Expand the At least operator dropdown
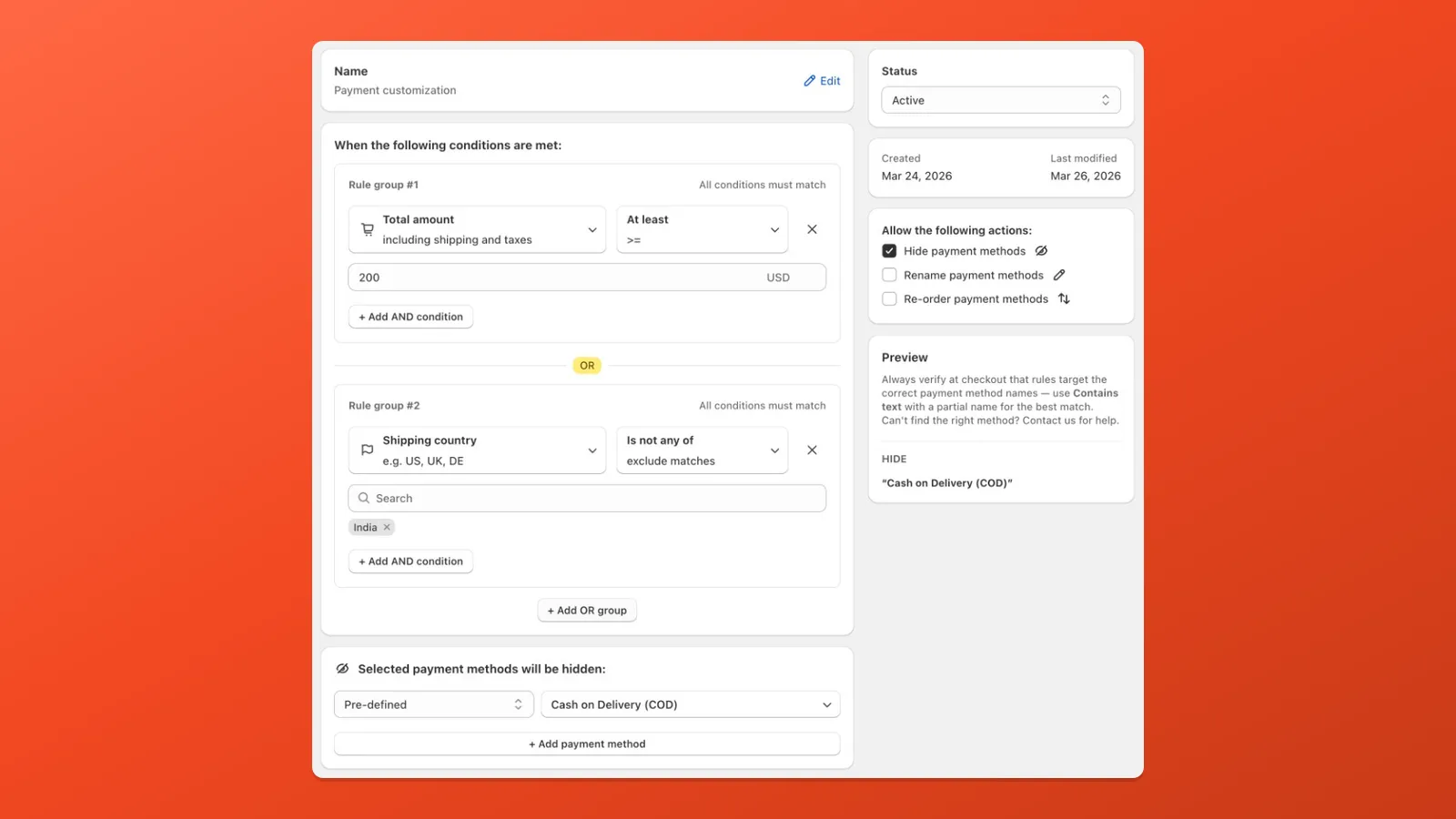The image size is (1456, 819). [x=702, y=229]
